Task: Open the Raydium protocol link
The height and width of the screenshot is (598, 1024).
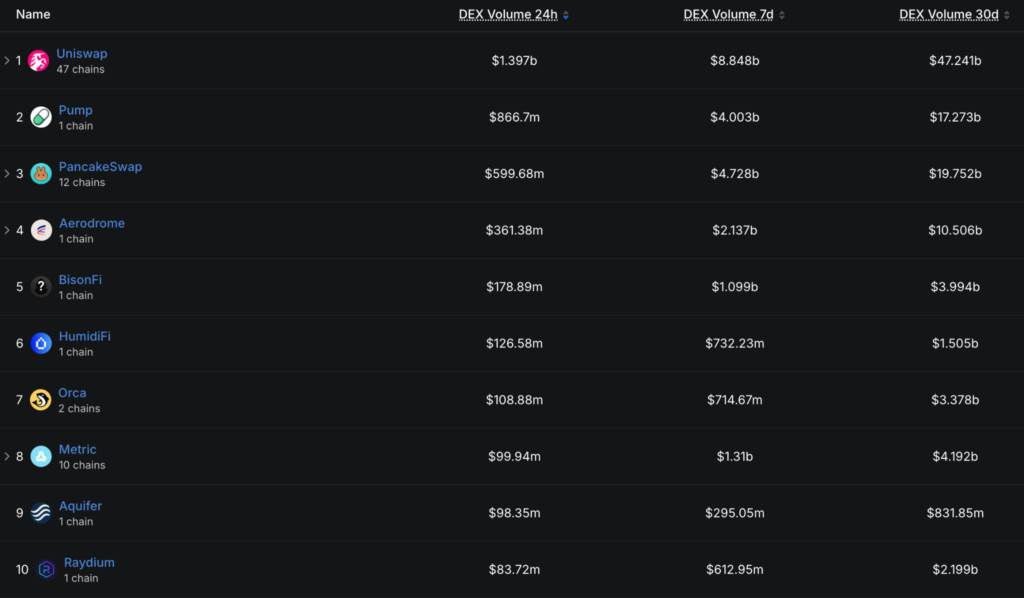Action: tap(89, 562)
